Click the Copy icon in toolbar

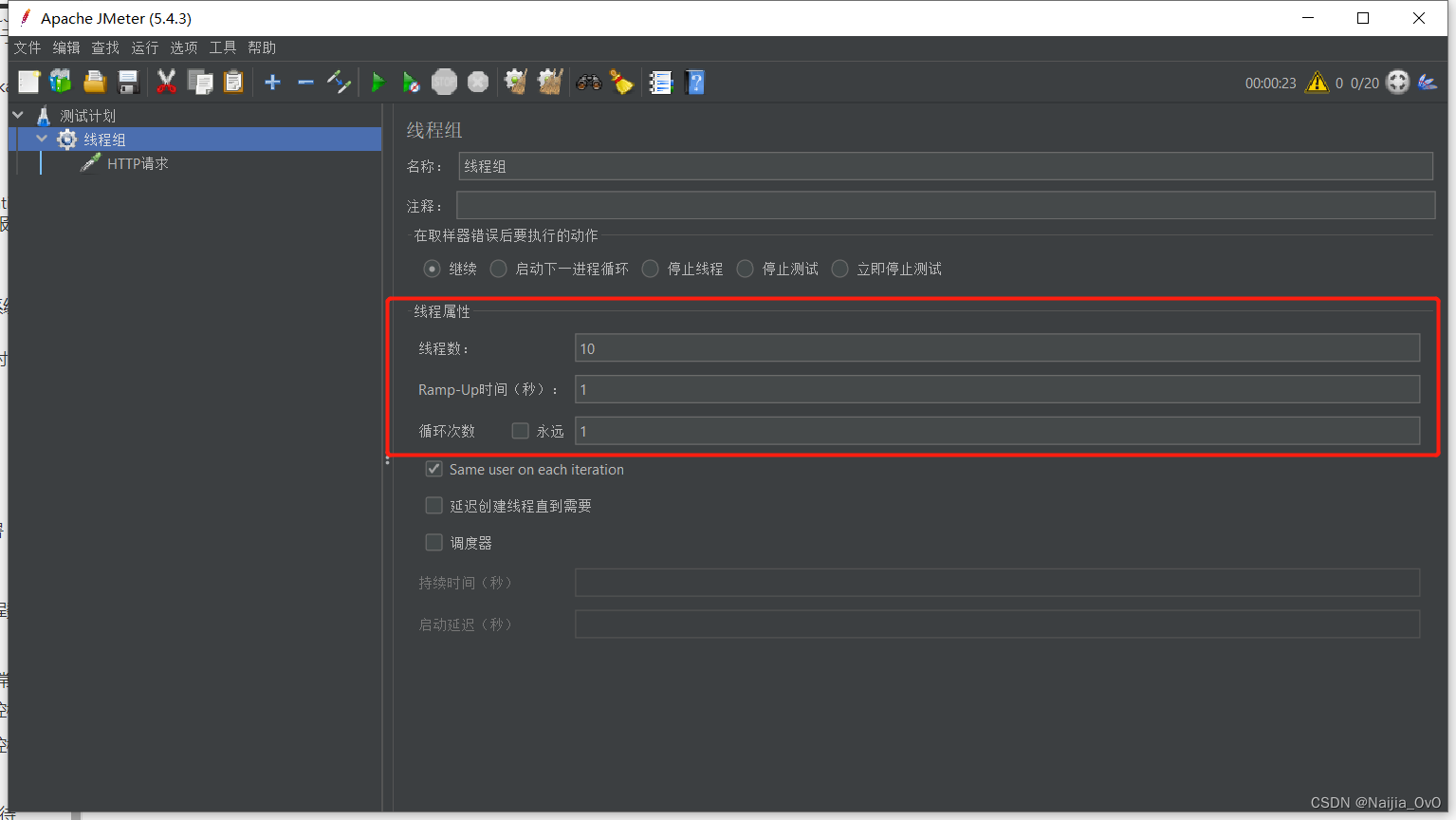(x=200, y=83)
